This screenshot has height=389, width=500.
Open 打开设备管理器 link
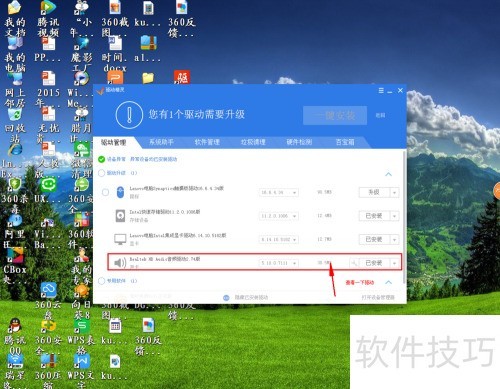(x=378, y=297)
